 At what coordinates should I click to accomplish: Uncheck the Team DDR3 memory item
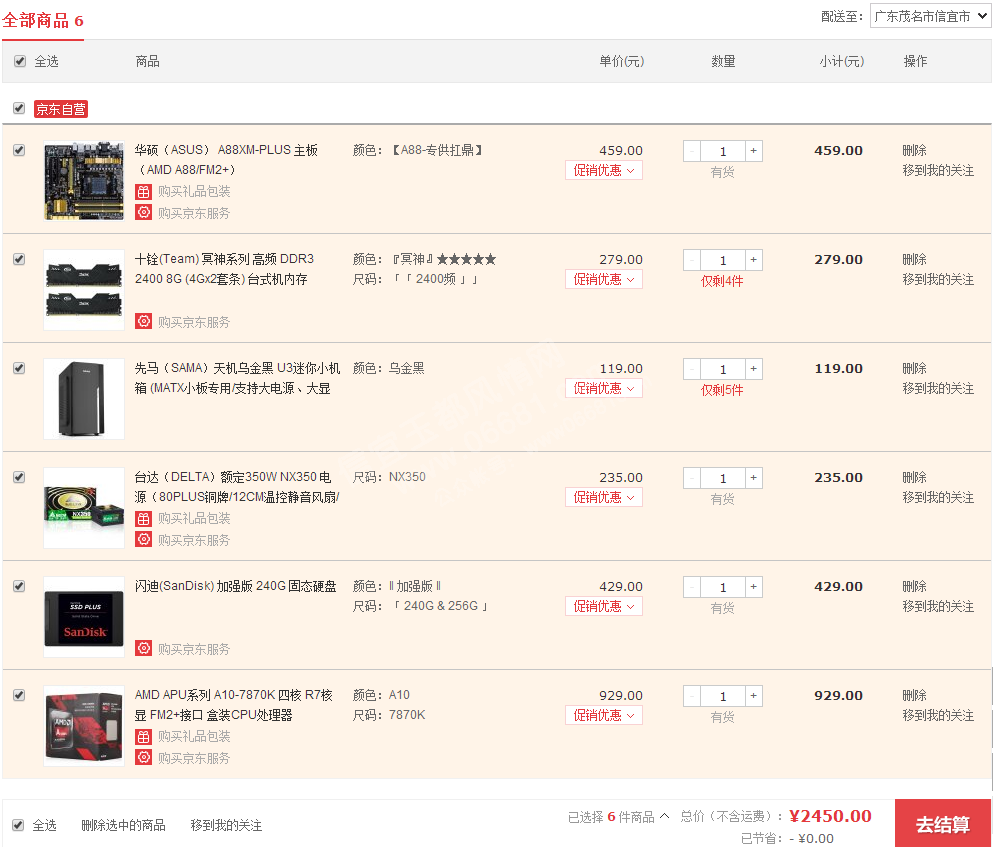pos(19,259)
